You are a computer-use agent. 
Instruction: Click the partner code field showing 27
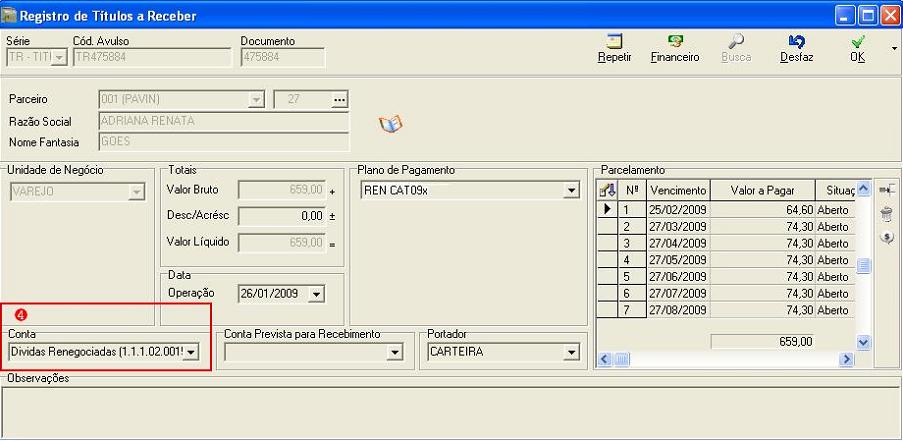302,100
